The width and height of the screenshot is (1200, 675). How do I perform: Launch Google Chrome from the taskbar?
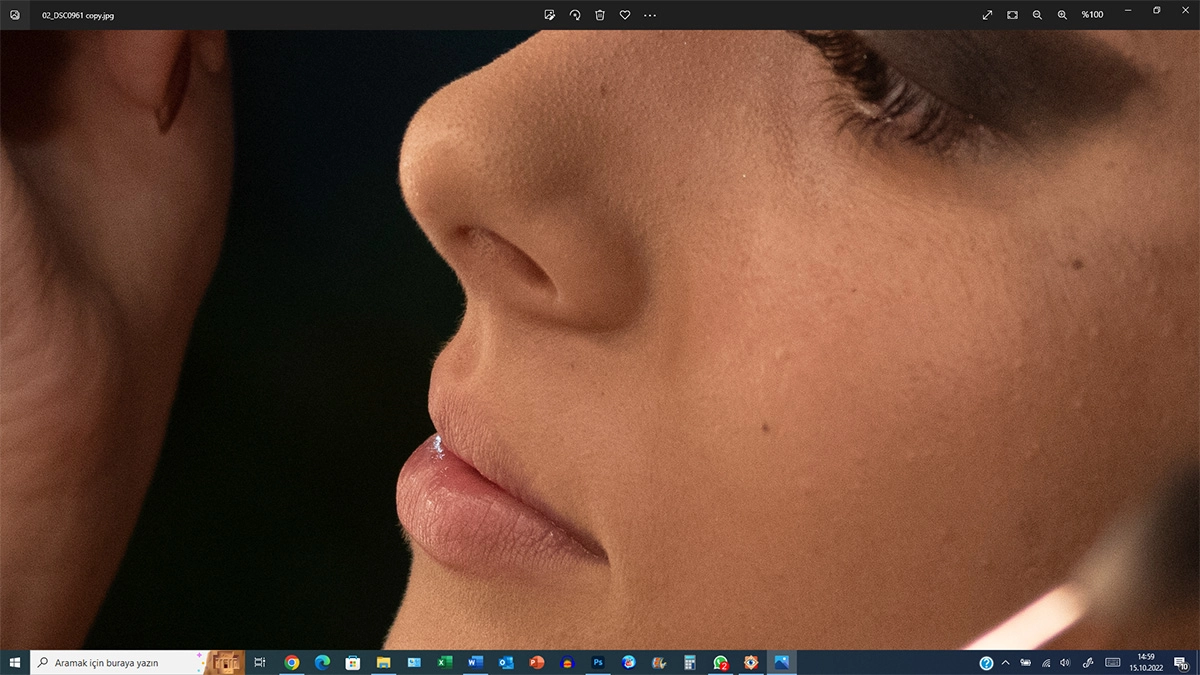point(291,662)
